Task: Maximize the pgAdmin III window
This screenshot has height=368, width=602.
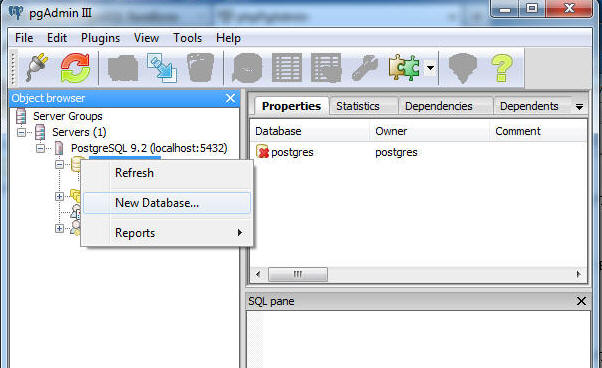Action: (x=532, y=9)
